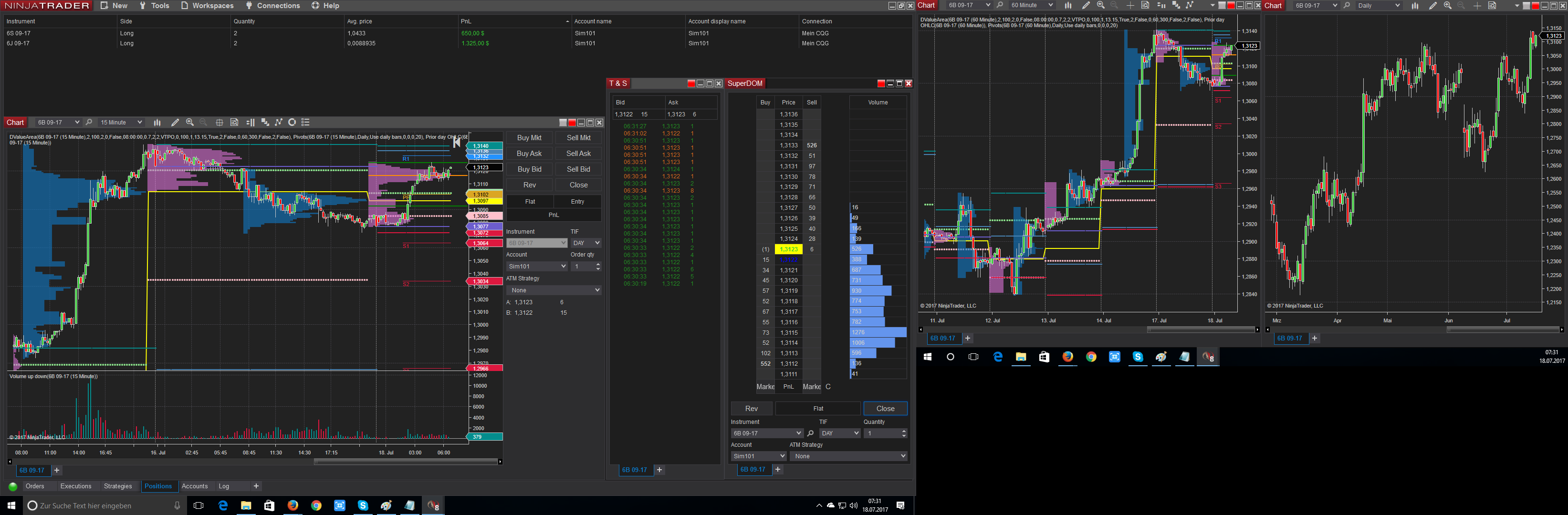Toggle cross hair in 60 Minute chart
1568x515 pixels.
[1130, 5]
